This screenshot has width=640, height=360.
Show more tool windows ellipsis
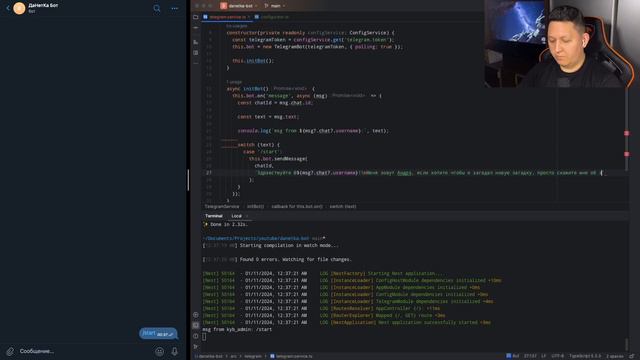click(196, 63)
